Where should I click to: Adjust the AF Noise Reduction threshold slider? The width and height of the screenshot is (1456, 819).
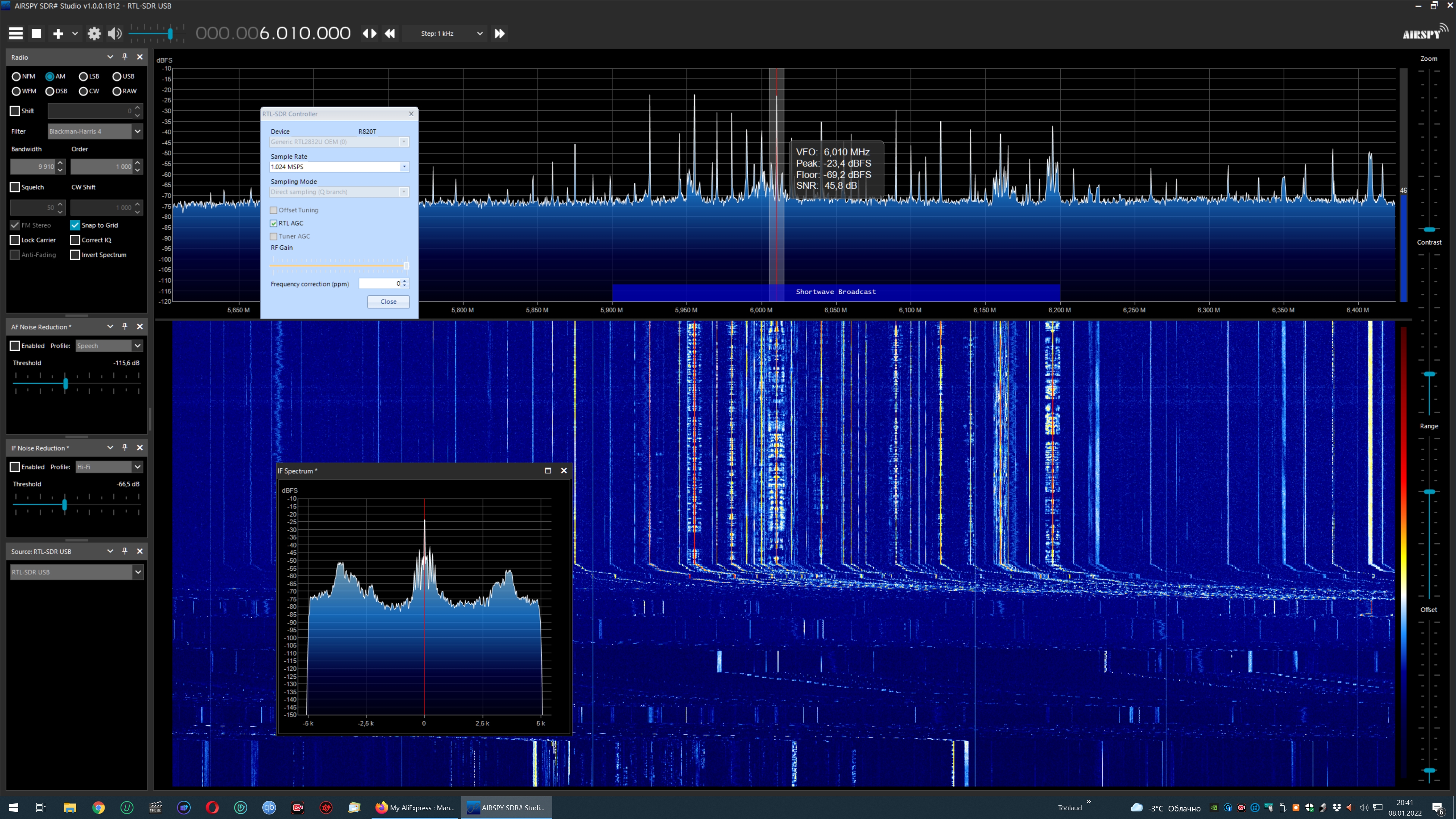point(66,384)
